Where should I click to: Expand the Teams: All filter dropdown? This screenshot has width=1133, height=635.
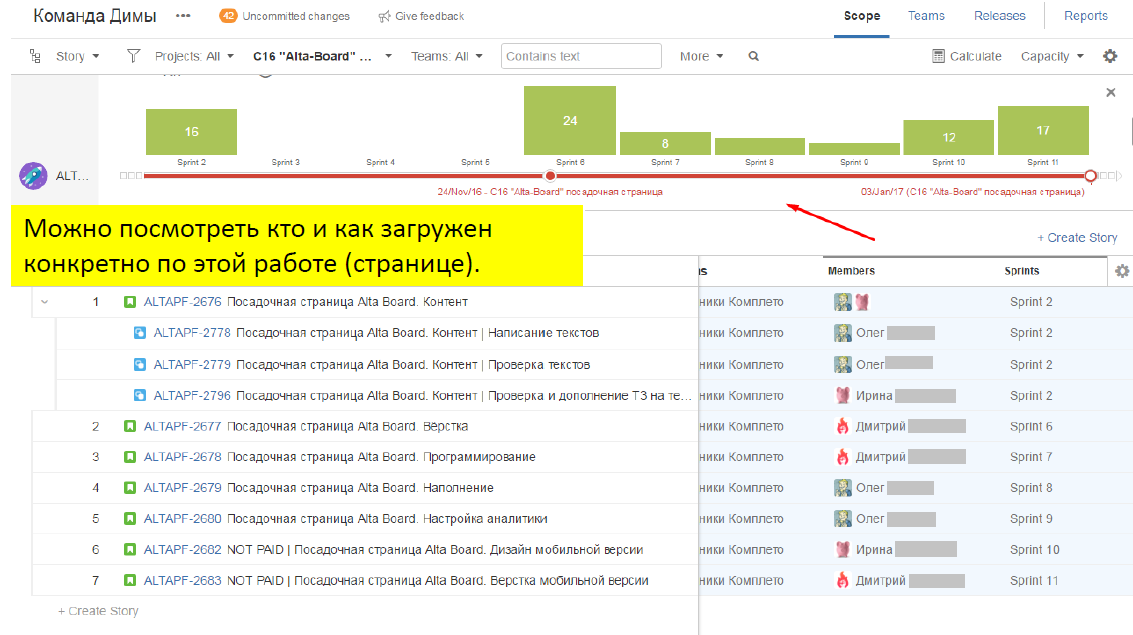(447, 57)
